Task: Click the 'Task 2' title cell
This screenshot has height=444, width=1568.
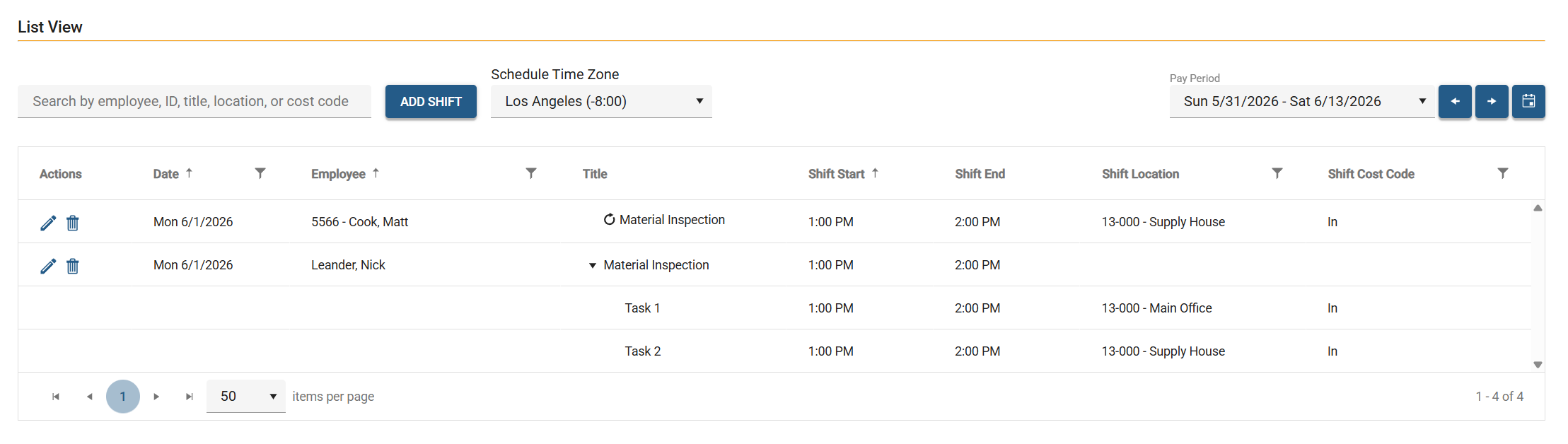Action: tap(643, 351)
